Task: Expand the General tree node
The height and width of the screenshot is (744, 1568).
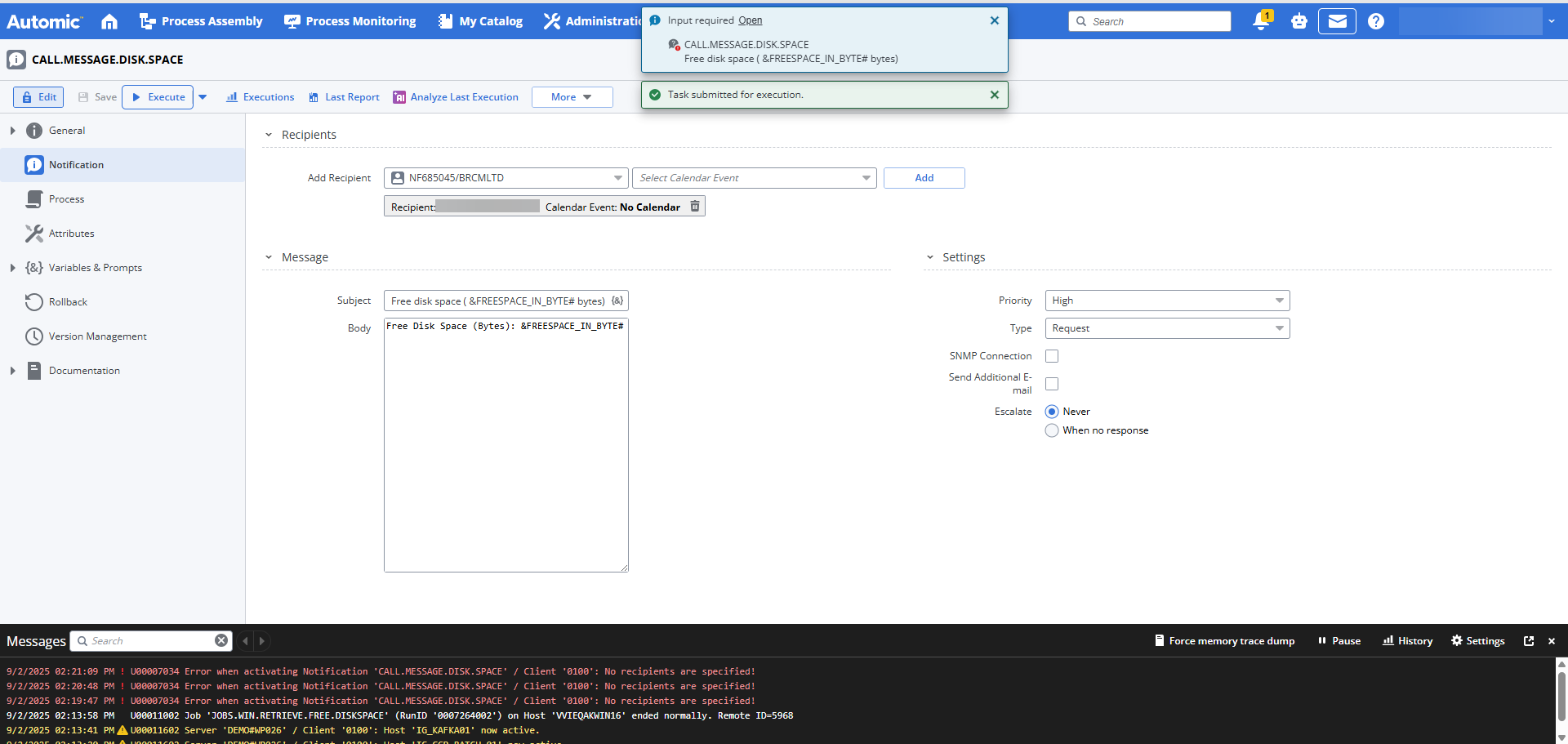Action: [12, 131]
